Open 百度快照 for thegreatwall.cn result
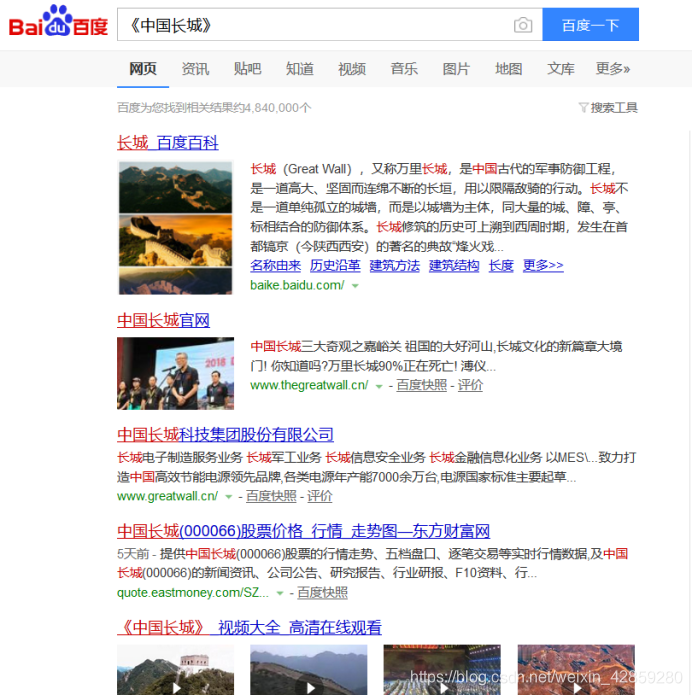 [421, 385]
